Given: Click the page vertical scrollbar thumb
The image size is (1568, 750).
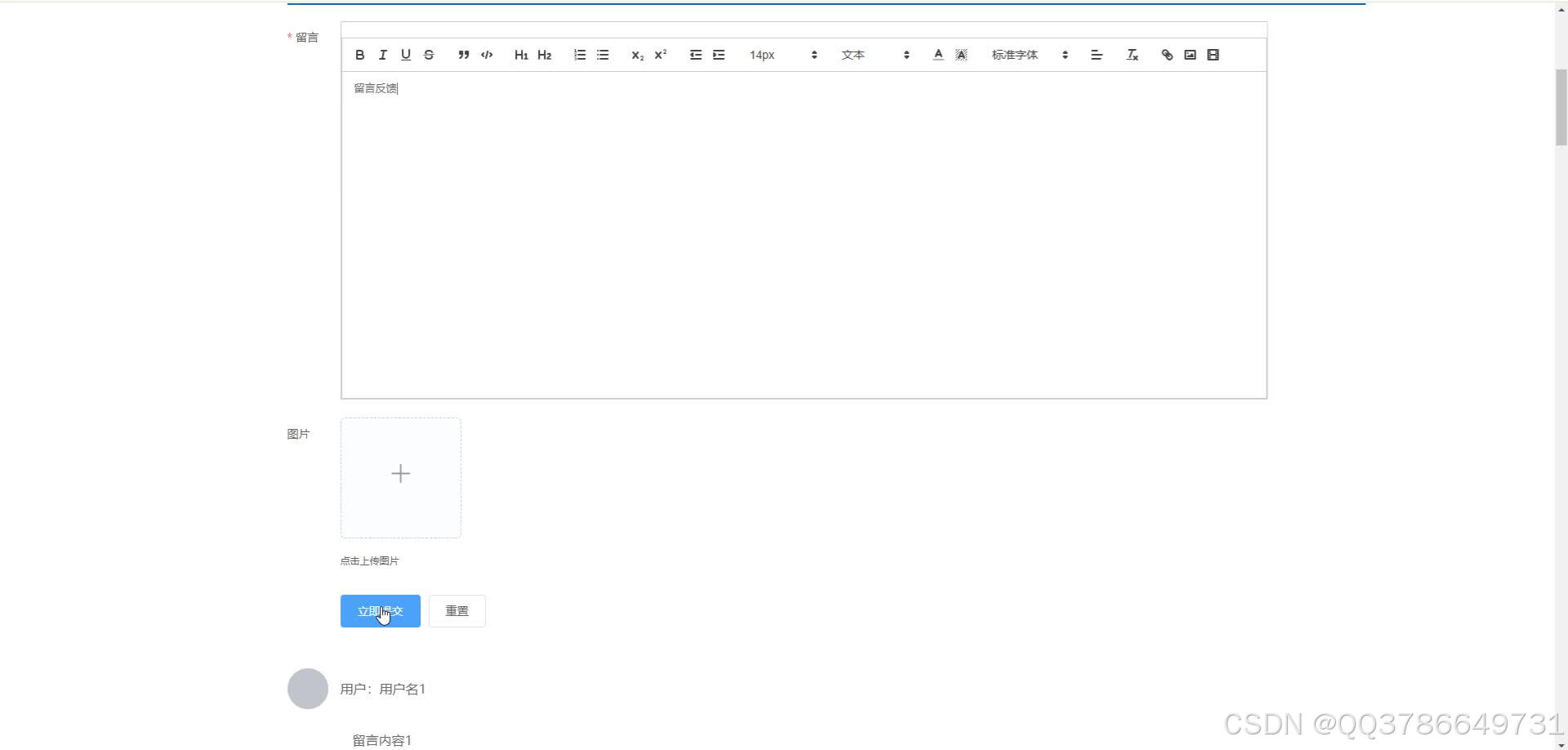Looking at the screenshot, I should coord(1561,108).
